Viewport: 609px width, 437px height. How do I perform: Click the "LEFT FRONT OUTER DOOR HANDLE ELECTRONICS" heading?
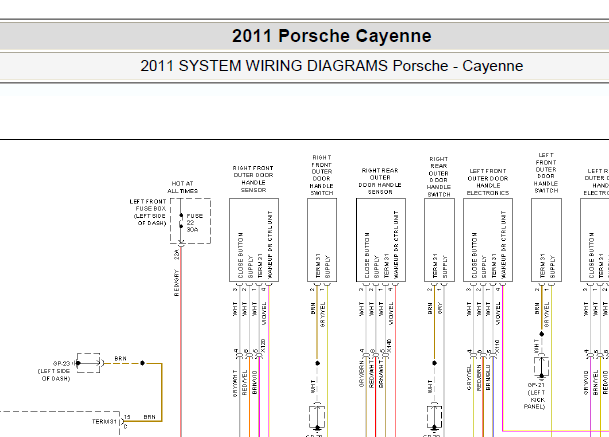tap(488, 182)
